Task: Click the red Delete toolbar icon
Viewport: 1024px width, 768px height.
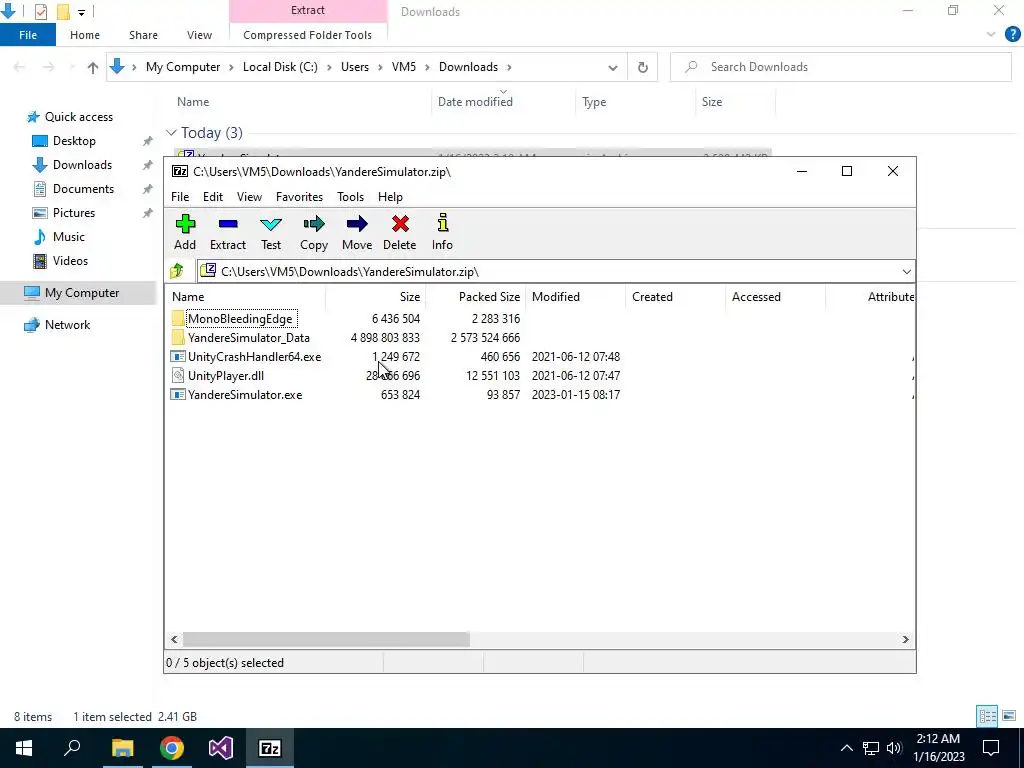Action: tap(400, 224)
